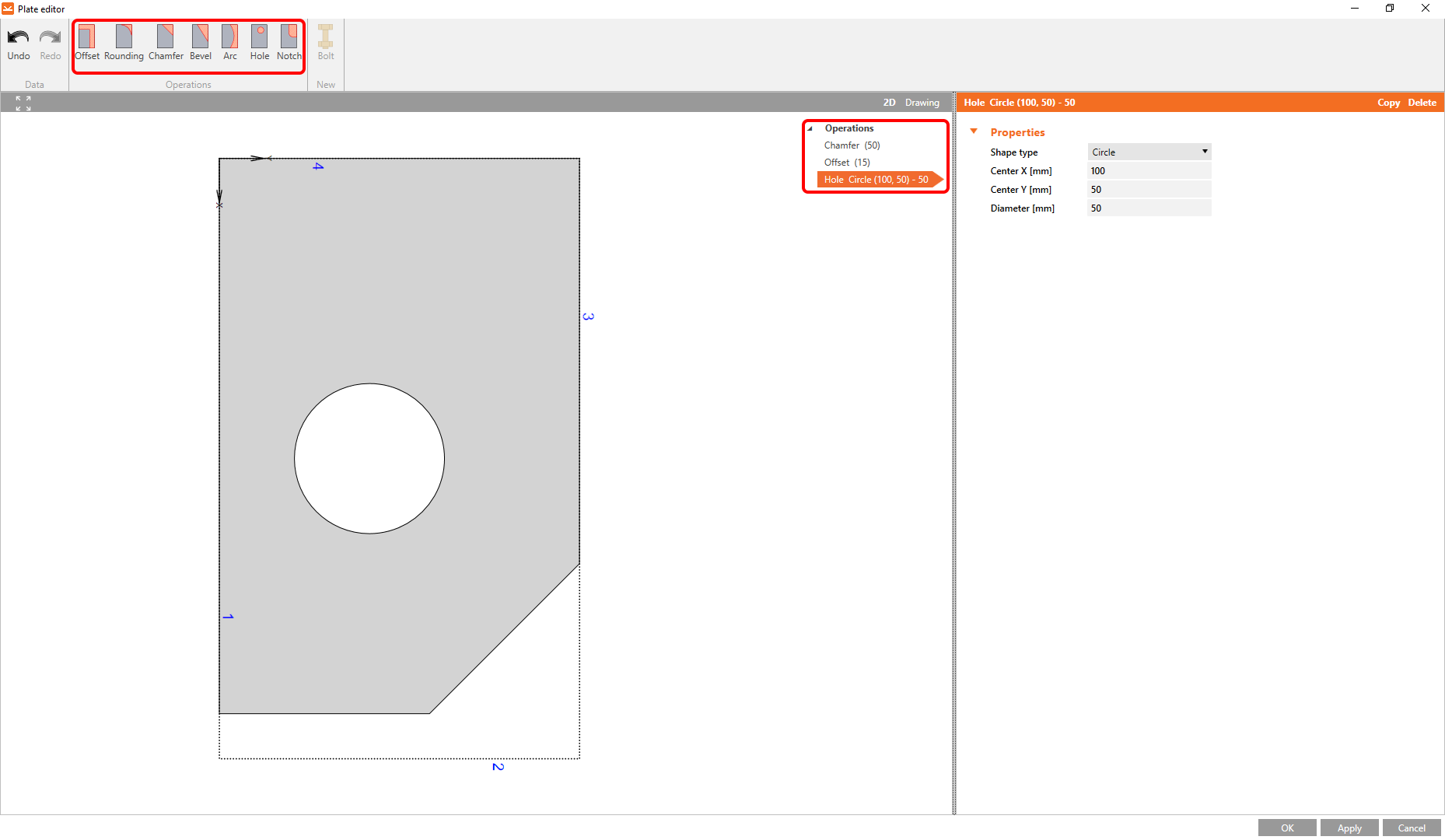1445x840 pixels.
Task: Switch to the 2D tab
Action: tap(889, 102)
